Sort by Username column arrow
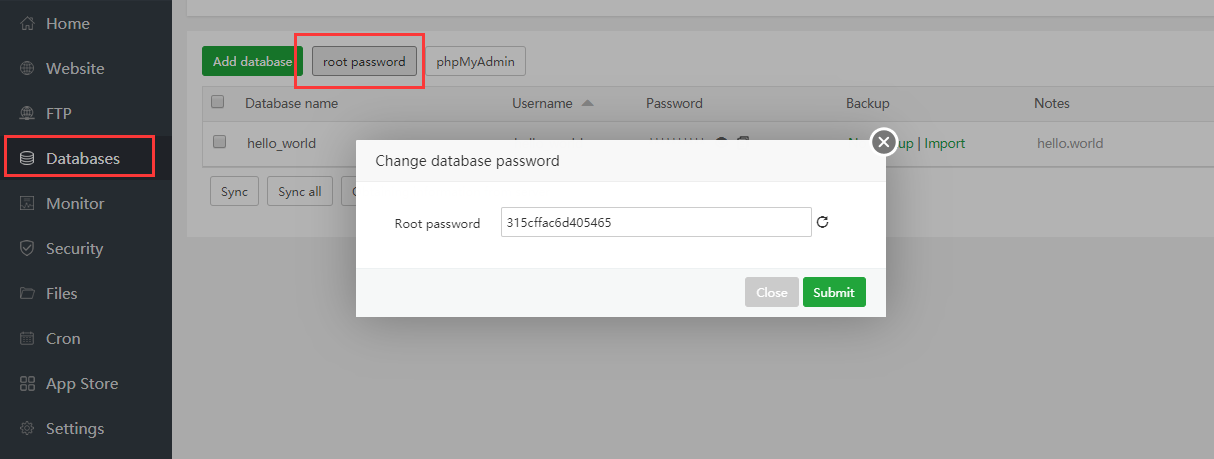Viewport: 1214px width, 459px height. point(587,103)
